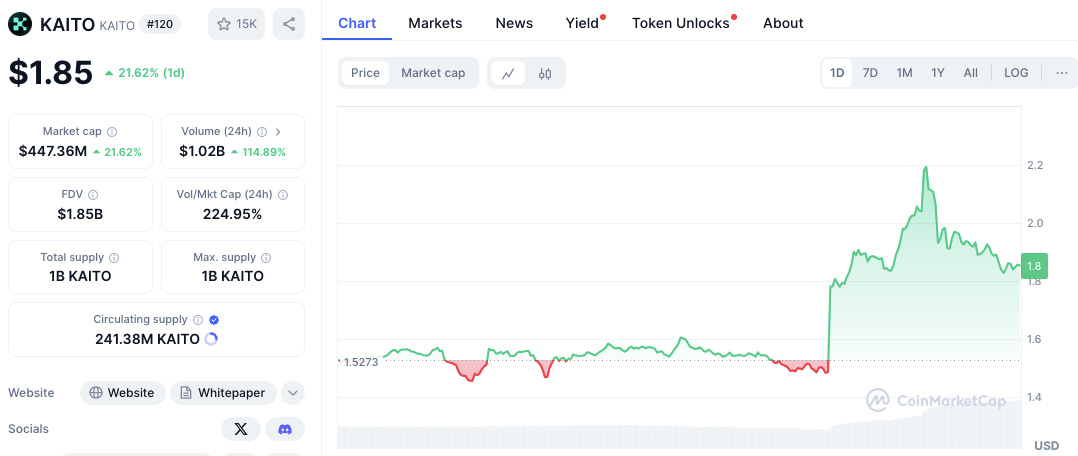Select the 7D time range
Screen dimensions: 1078x456
click(x=870, y=73)
